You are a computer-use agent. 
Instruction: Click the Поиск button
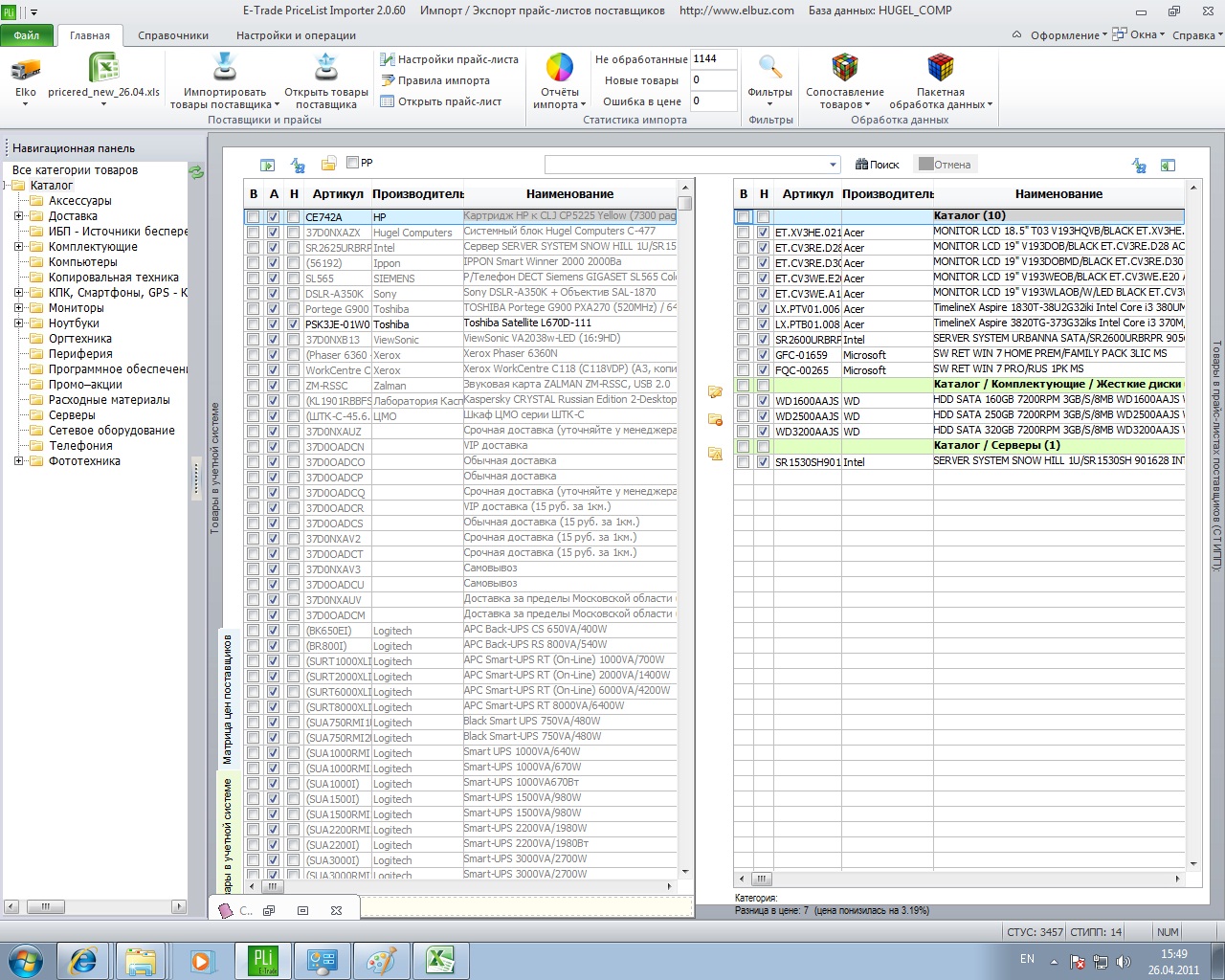click(877, 165)
